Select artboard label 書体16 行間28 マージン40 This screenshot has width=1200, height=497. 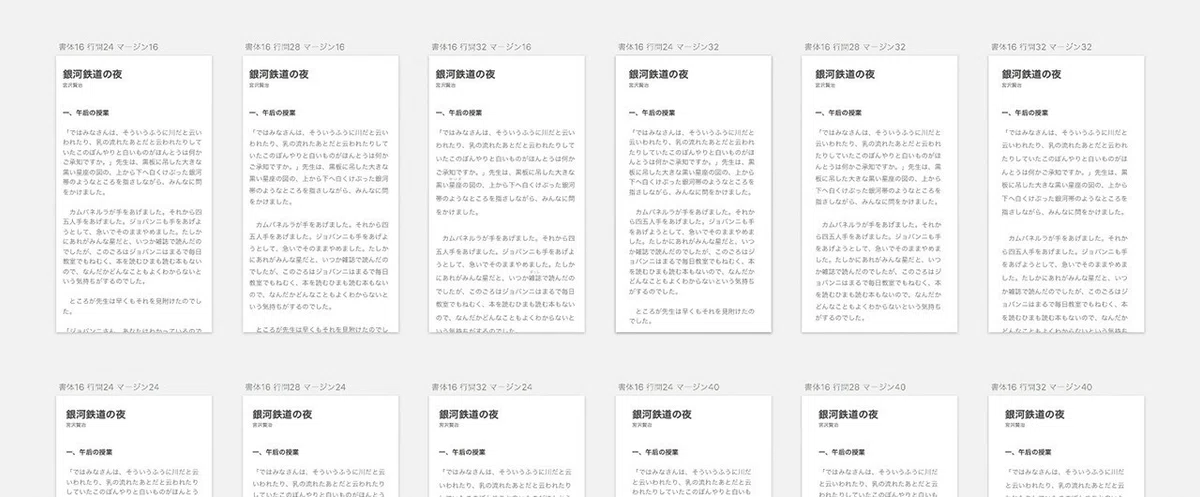[x=855, y=386]
